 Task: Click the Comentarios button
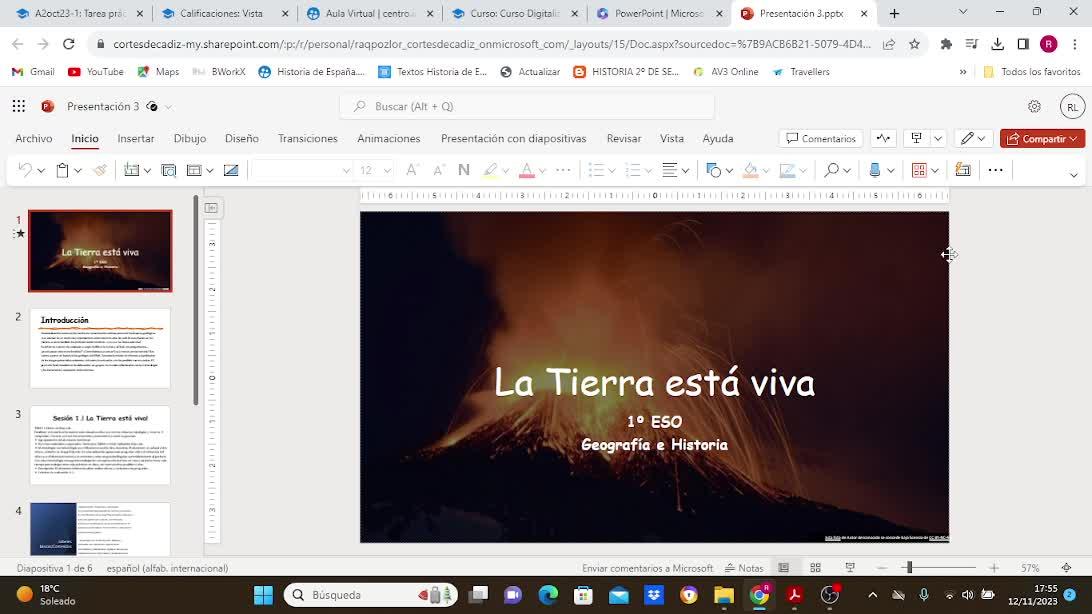pyautogui.click(x=821, y=139)
